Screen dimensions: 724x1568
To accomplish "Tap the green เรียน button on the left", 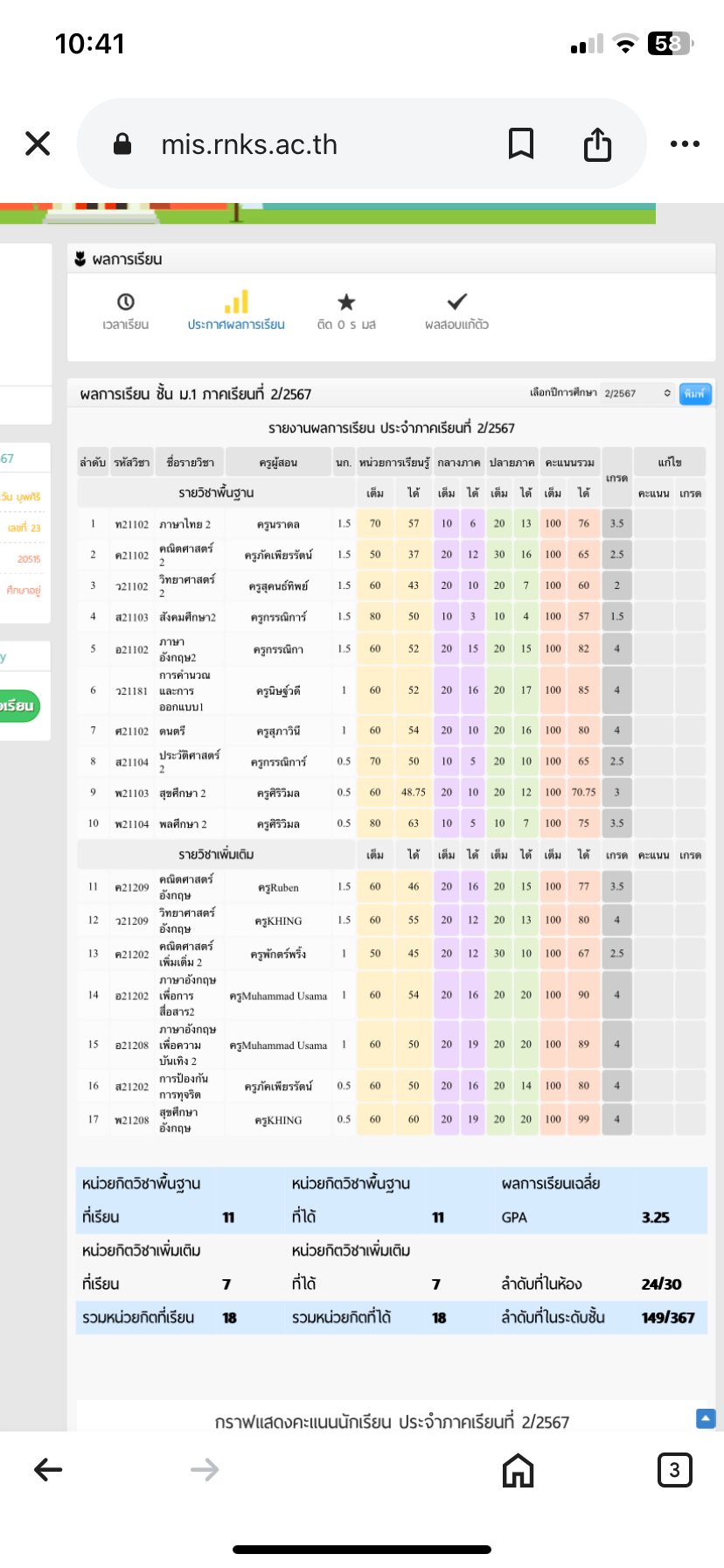I will pyautogui.click(x=19, y=706).
